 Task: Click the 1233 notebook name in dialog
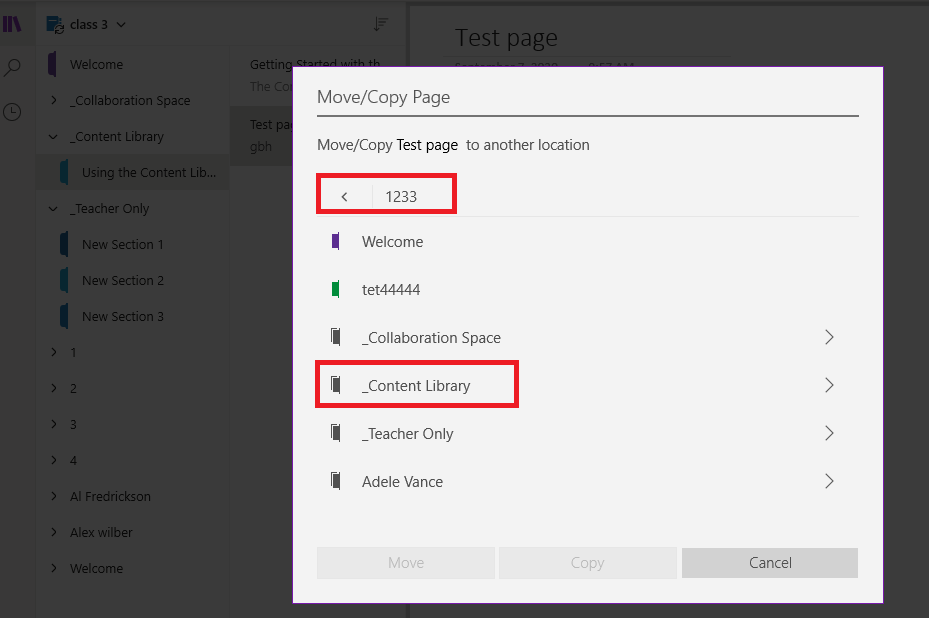(x=401, y=197)
